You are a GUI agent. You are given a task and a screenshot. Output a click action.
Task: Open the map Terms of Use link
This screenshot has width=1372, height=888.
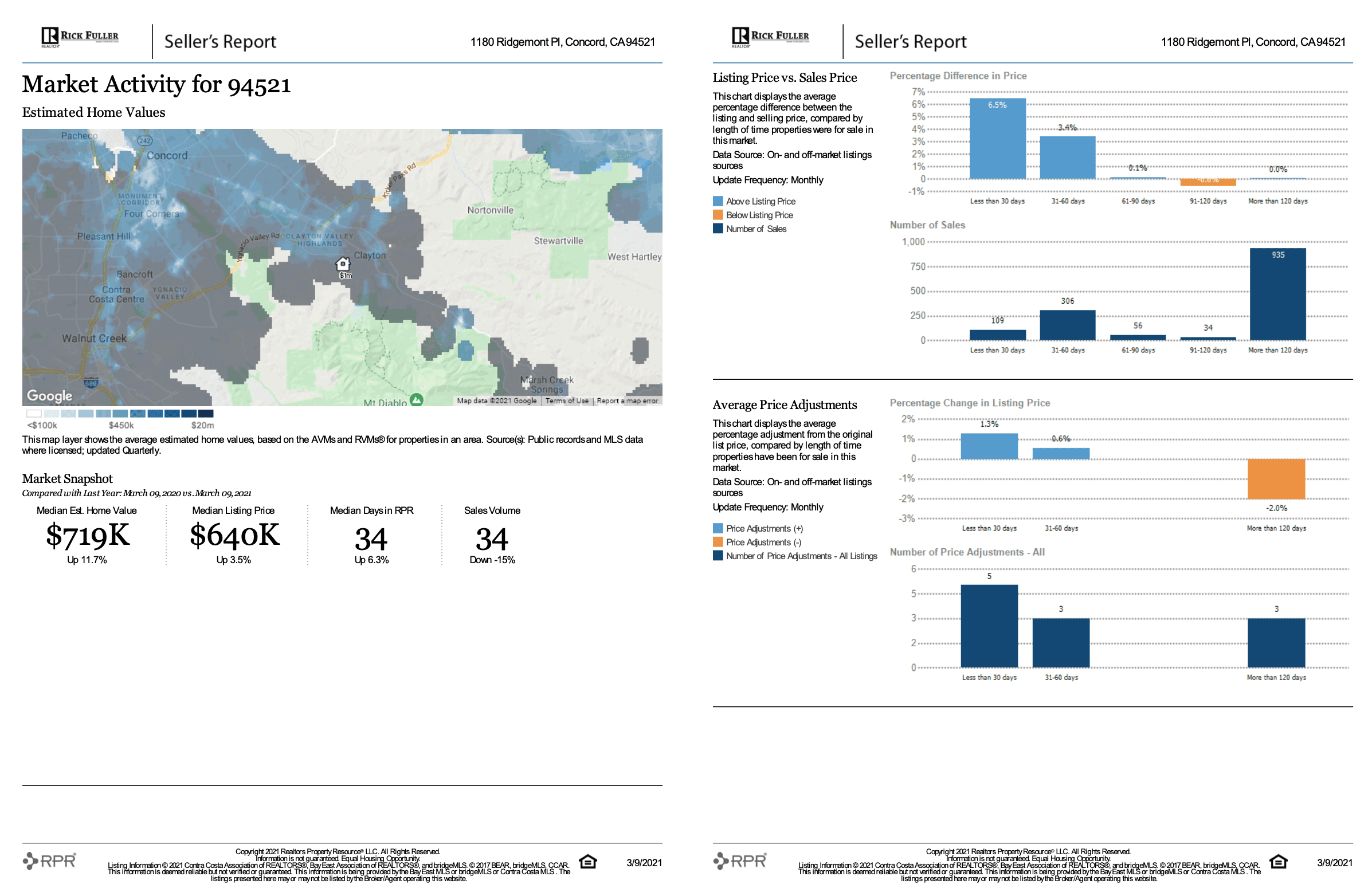566,400
